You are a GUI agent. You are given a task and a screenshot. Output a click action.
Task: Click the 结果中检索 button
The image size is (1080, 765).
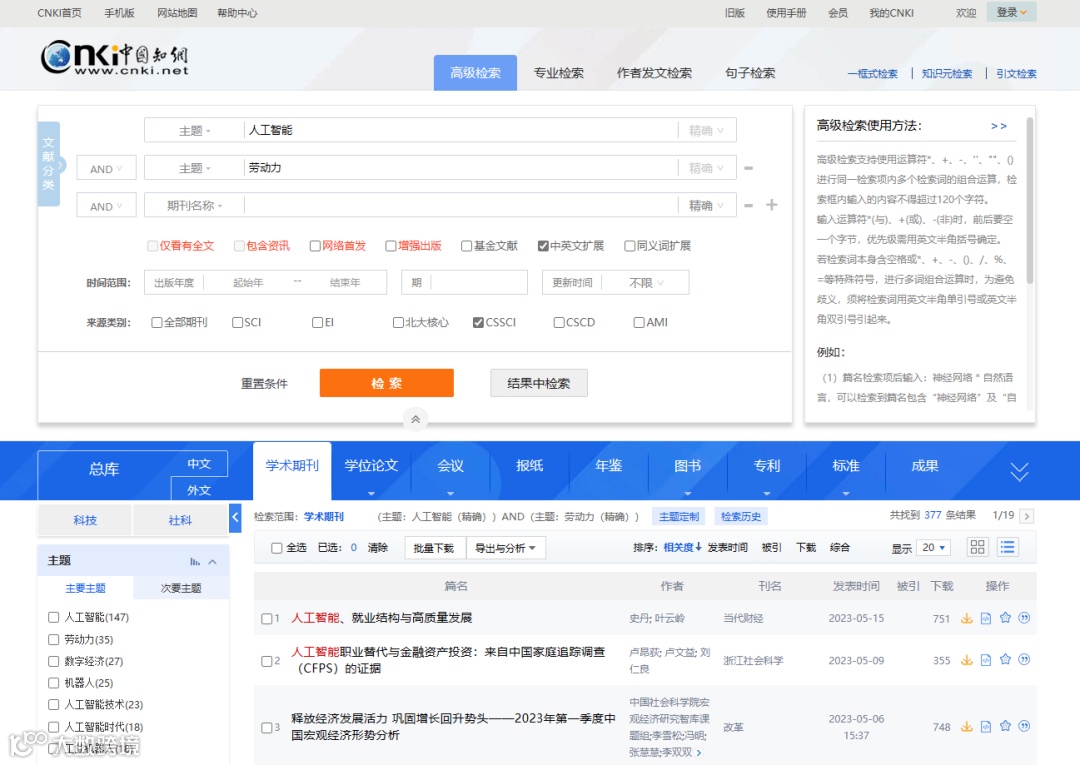pos(539,383)
